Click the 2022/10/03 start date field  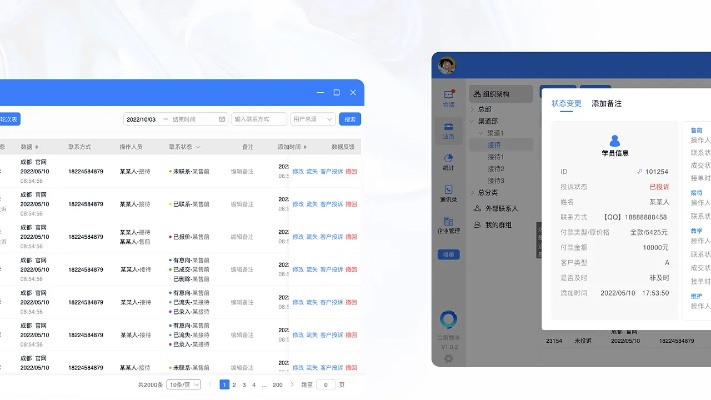(x=141, y=119)
